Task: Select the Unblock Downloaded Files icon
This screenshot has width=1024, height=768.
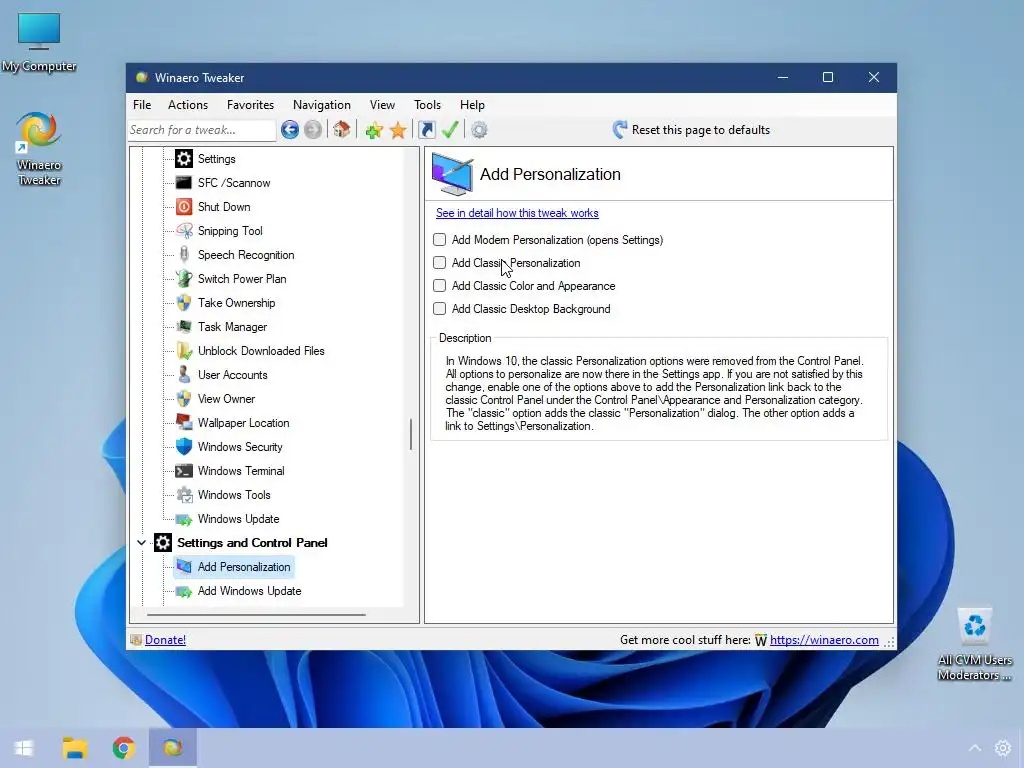Action: coord(184,351)
